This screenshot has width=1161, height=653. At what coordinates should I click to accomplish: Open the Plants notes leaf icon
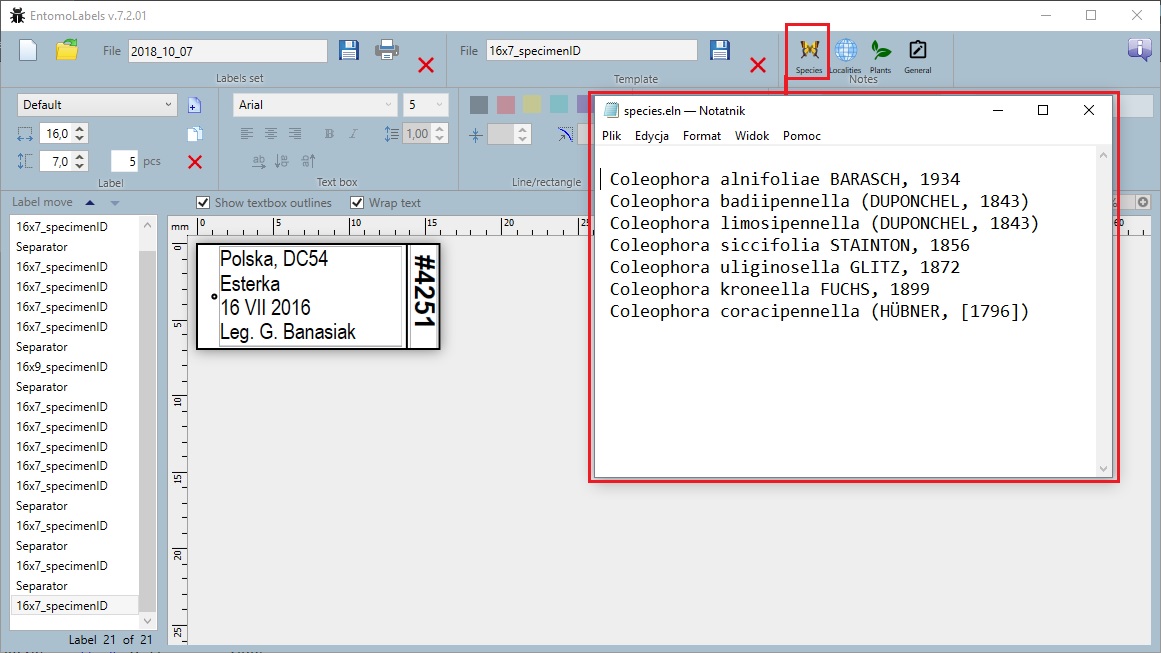(x=880, y=51)
